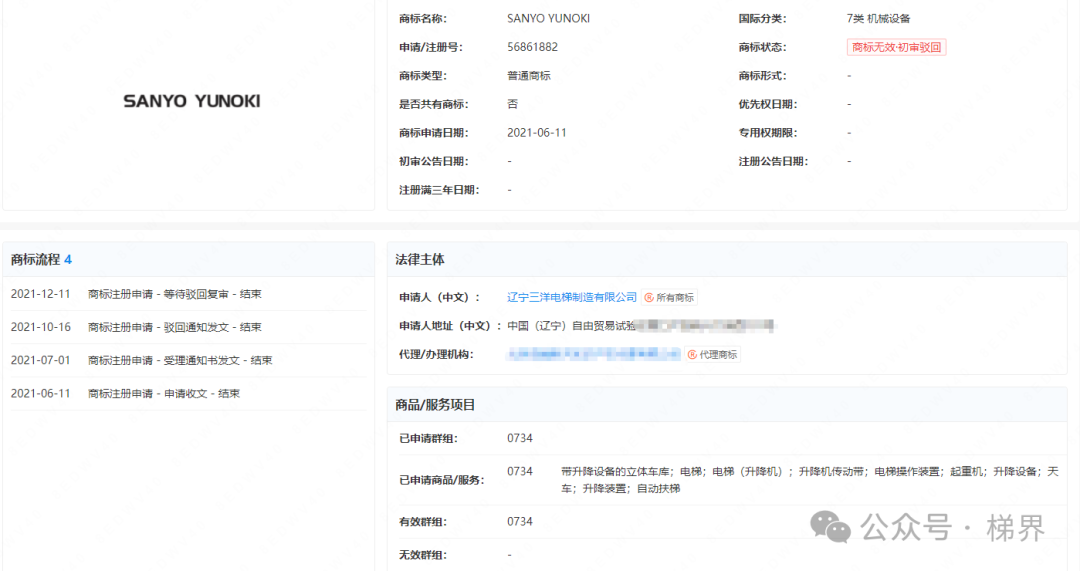1080x571 pixels.
Task: Click the application date 2021-06-11 value
Action: pyautogui.click(x=537, y=133)
